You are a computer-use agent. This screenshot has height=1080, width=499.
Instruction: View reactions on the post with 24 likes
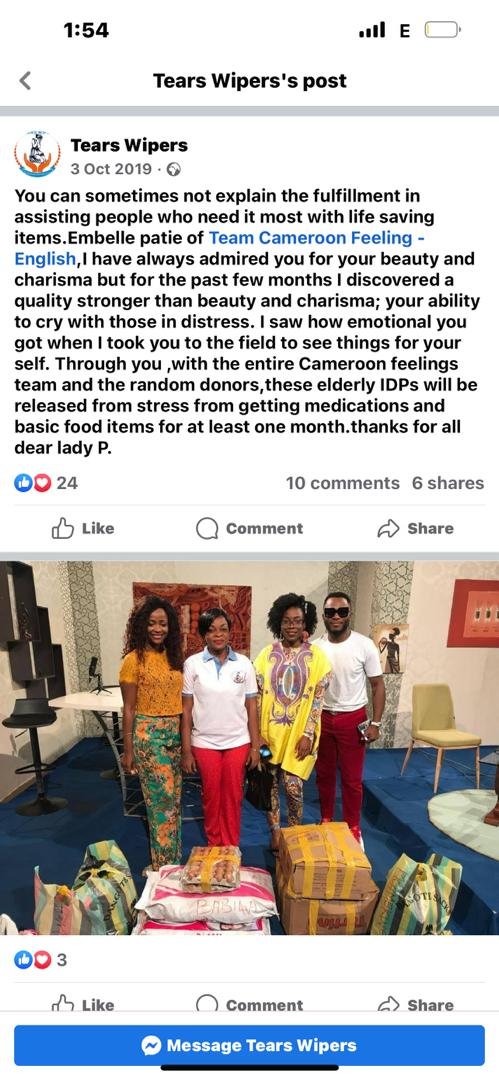click(x=46, y=483)
